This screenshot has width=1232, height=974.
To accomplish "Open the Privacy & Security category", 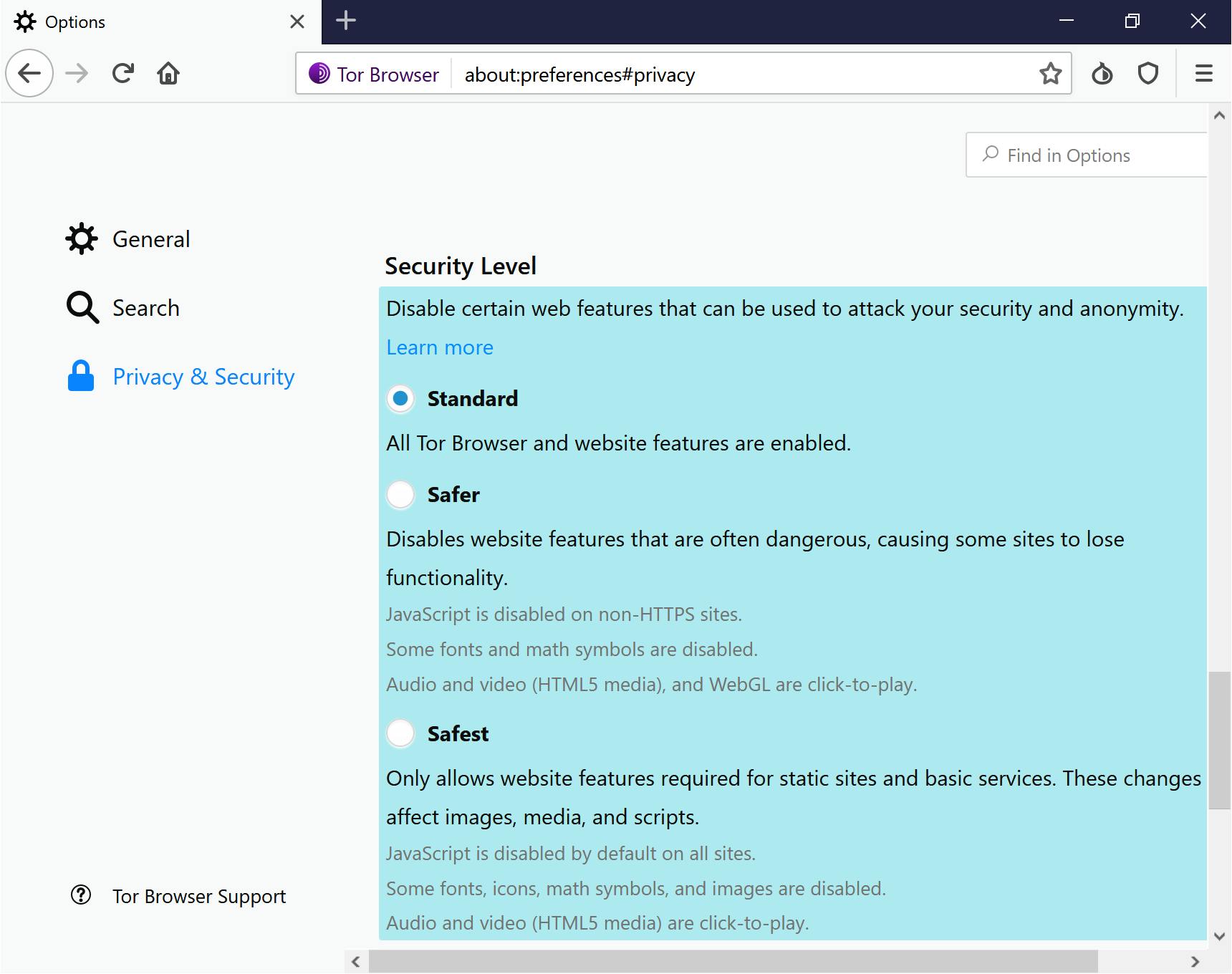I will tap(203, 377).
